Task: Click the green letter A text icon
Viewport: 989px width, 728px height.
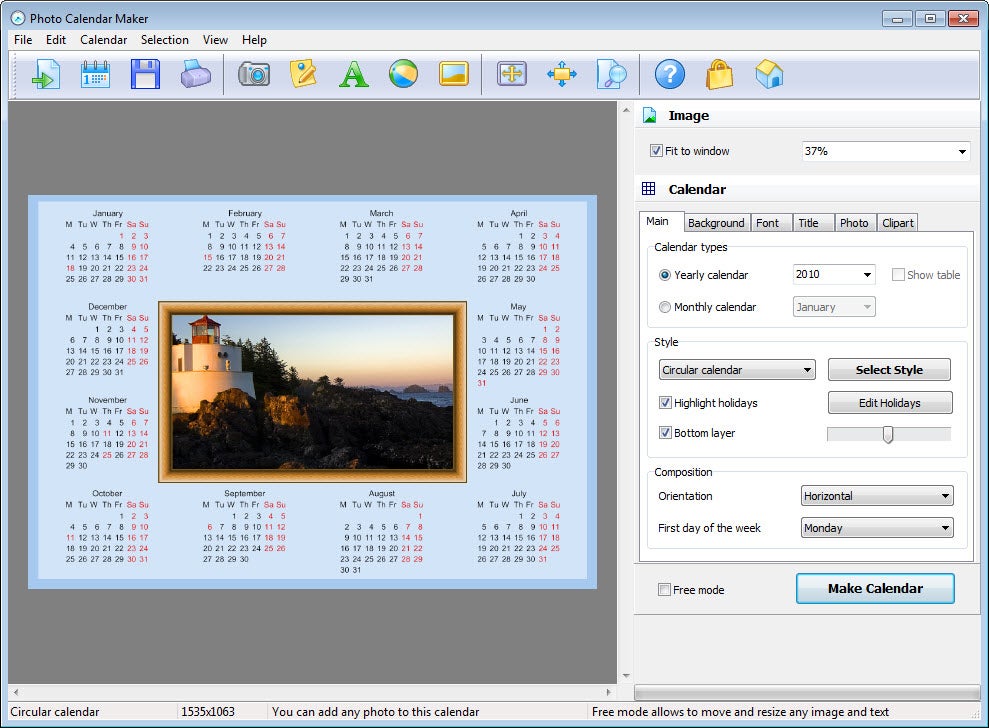Action: tap(353, 74)
